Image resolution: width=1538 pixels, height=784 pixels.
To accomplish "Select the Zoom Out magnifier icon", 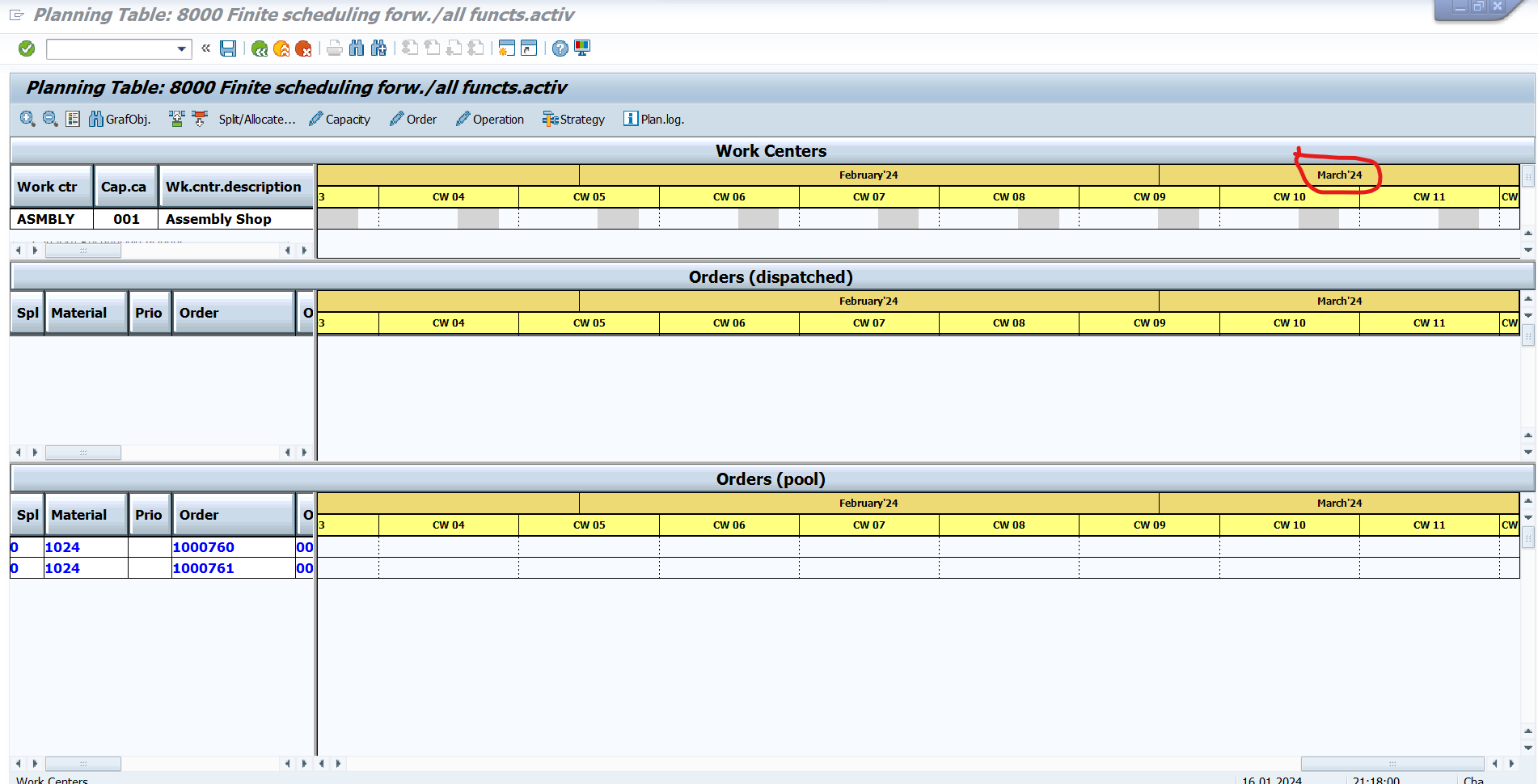I will click(x=49, y=119).
